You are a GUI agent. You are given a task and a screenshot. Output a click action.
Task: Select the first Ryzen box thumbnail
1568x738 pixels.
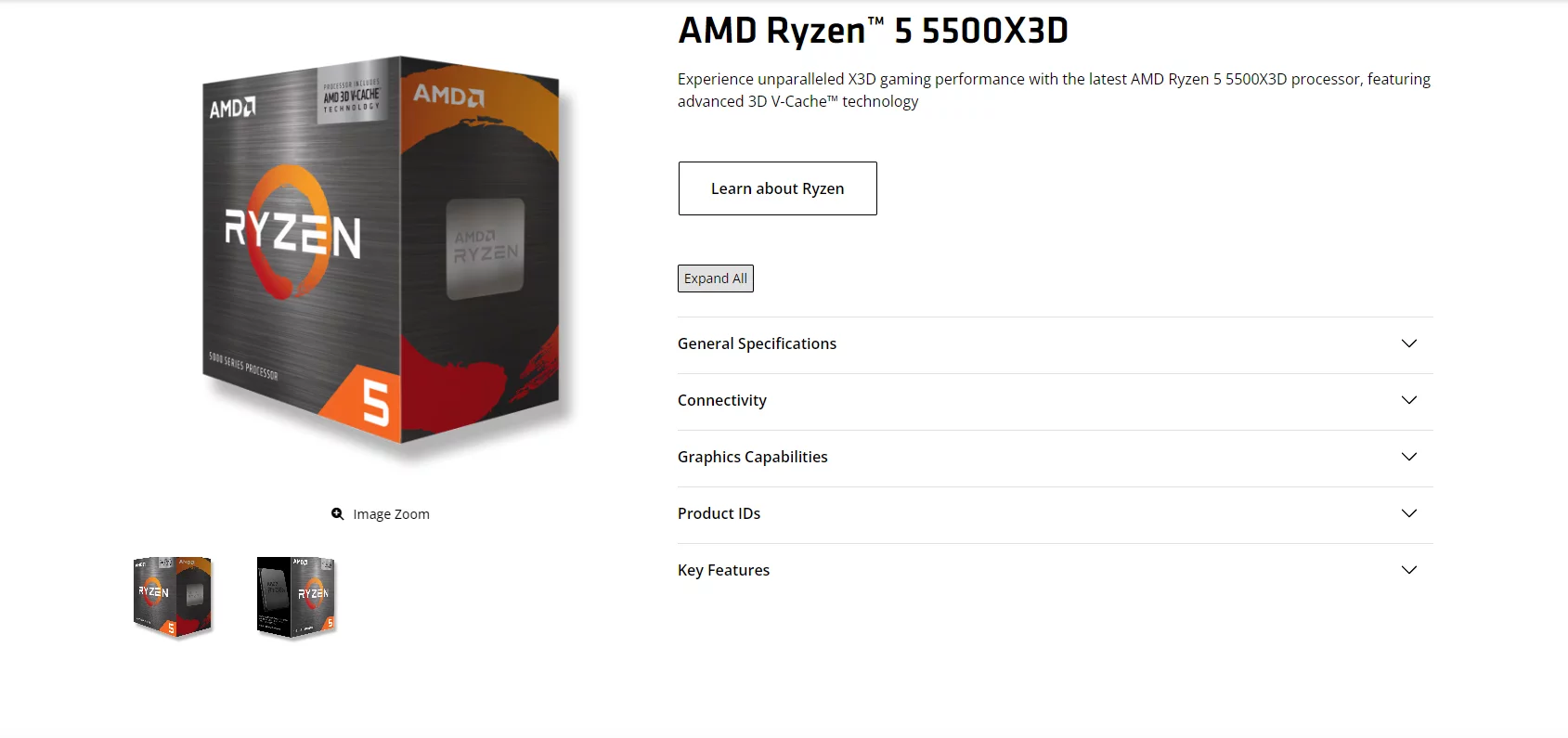(x=173, y=597)
